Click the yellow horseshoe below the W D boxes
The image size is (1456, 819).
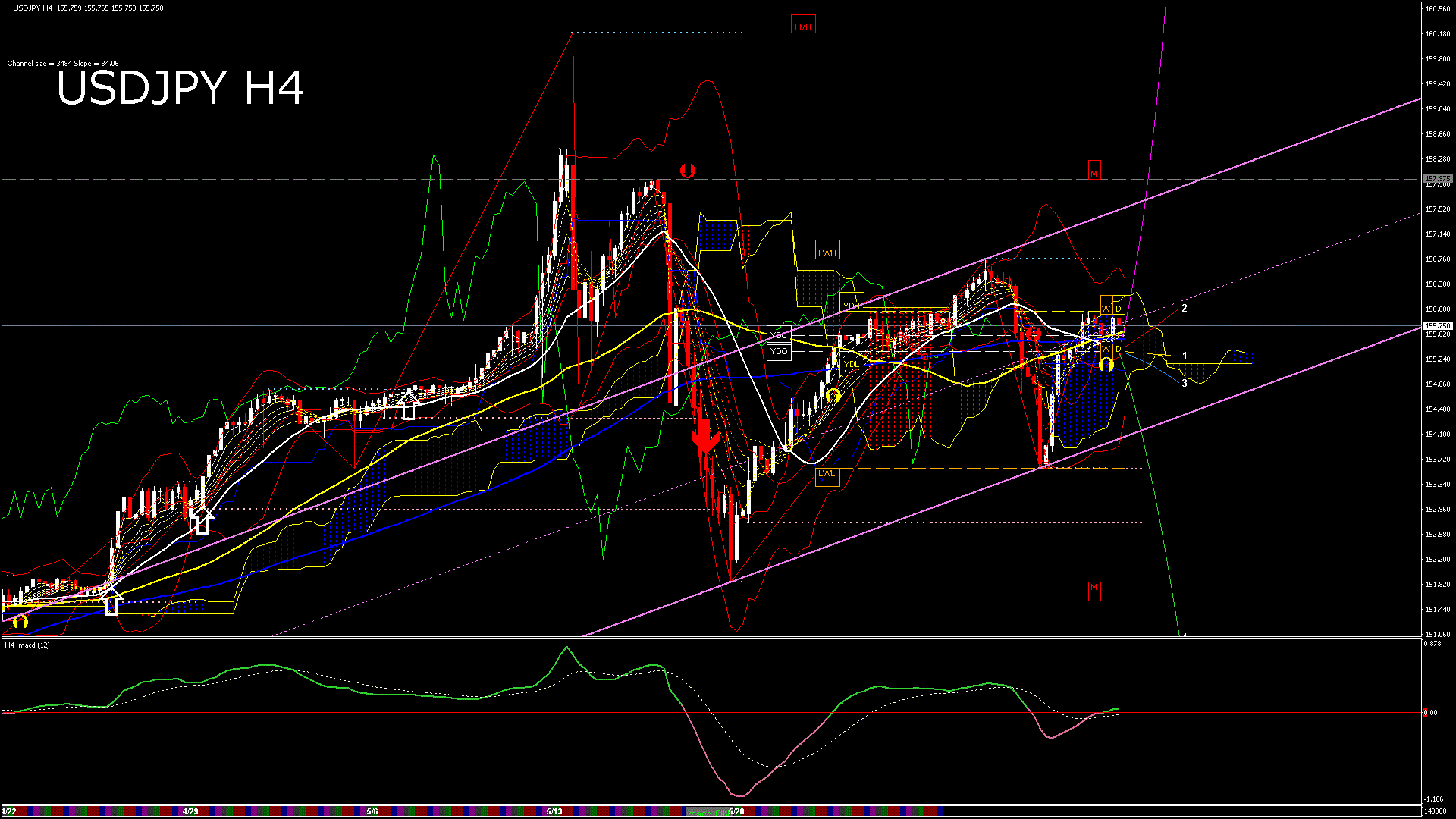tap(1106, 365)
